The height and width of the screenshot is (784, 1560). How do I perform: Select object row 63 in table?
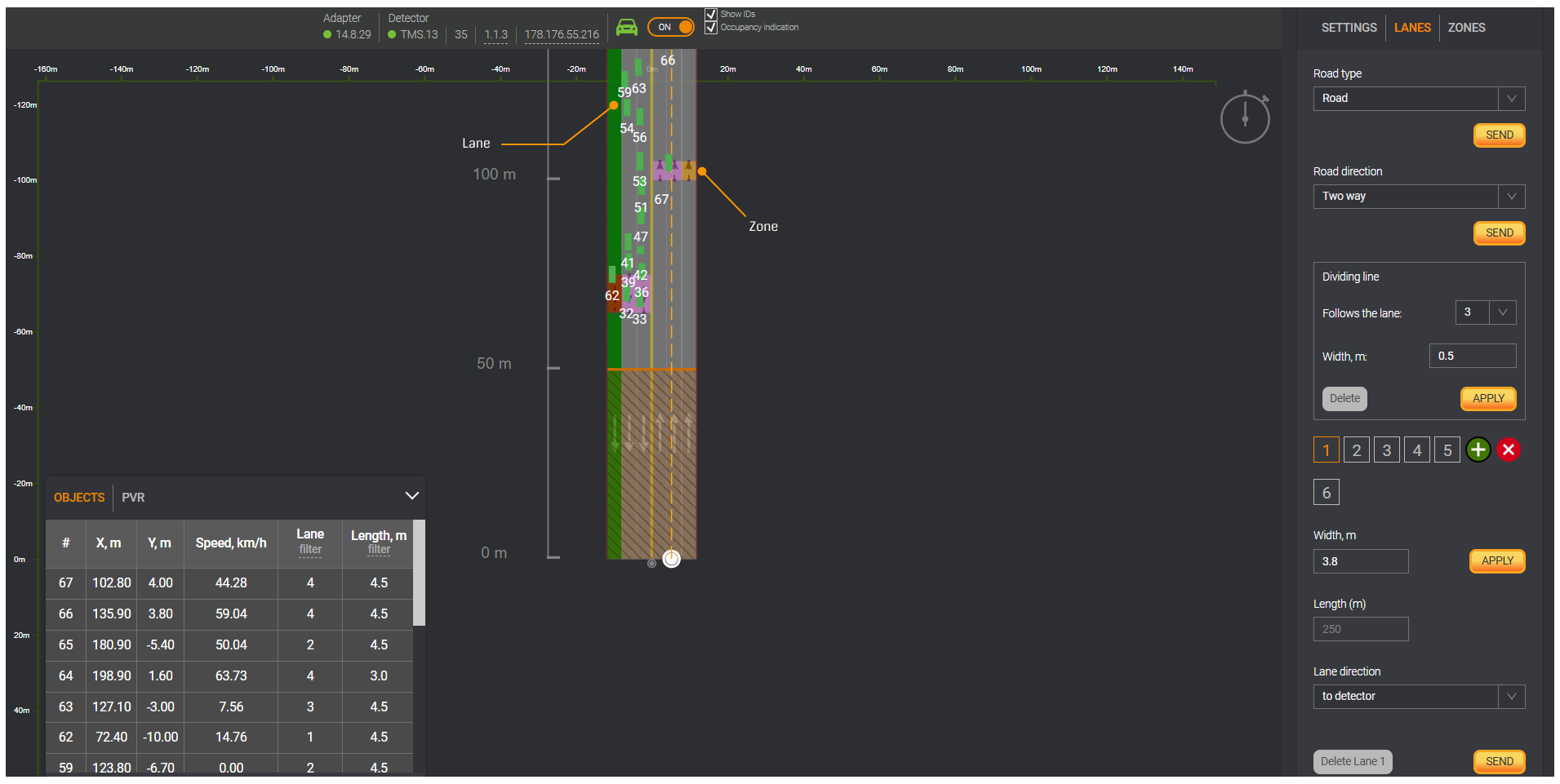pos(229,707)
